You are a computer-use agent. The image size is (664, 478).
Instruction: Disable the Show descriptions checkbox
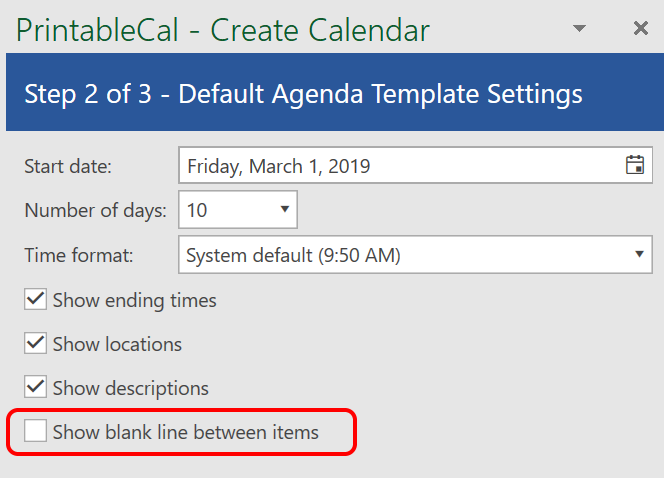(36, 388)
